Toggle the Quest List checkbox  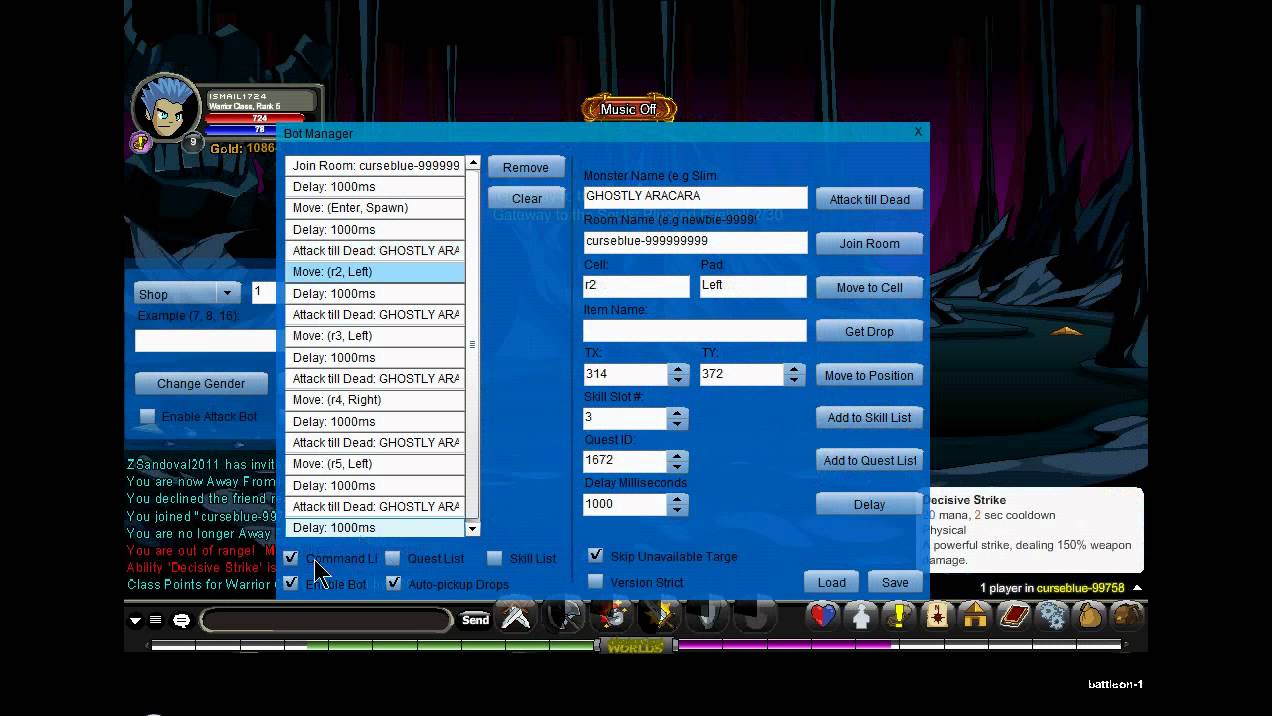tap(393, 558)
